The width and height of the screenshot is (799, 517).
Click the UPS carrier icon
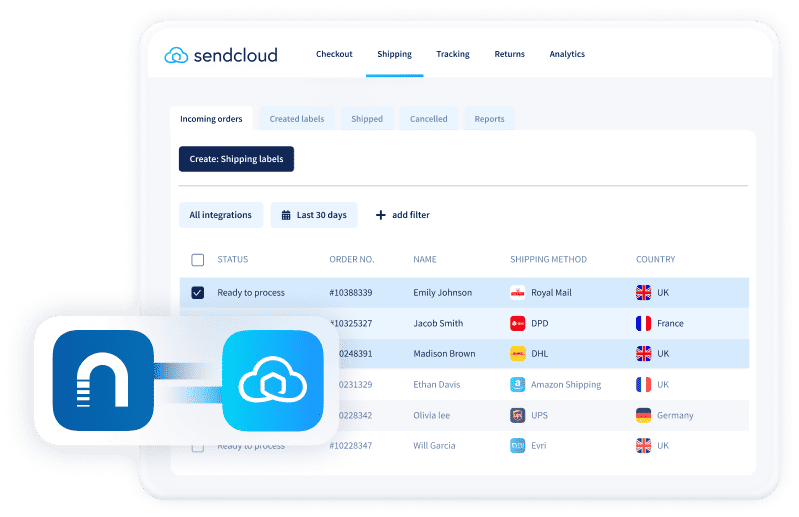pos(517,415)
